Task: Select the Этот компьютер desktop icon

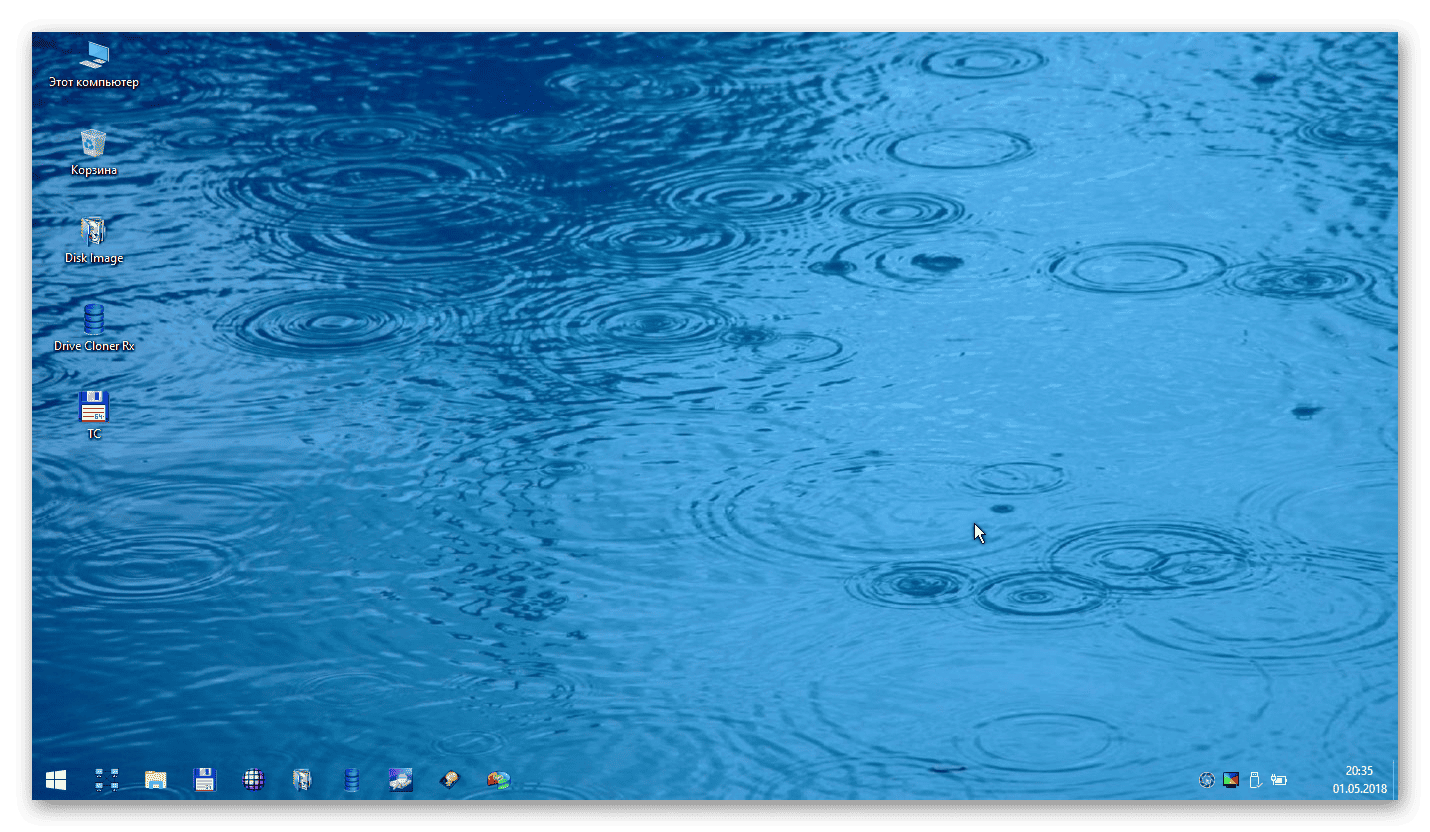Action: tap(94, 65)
